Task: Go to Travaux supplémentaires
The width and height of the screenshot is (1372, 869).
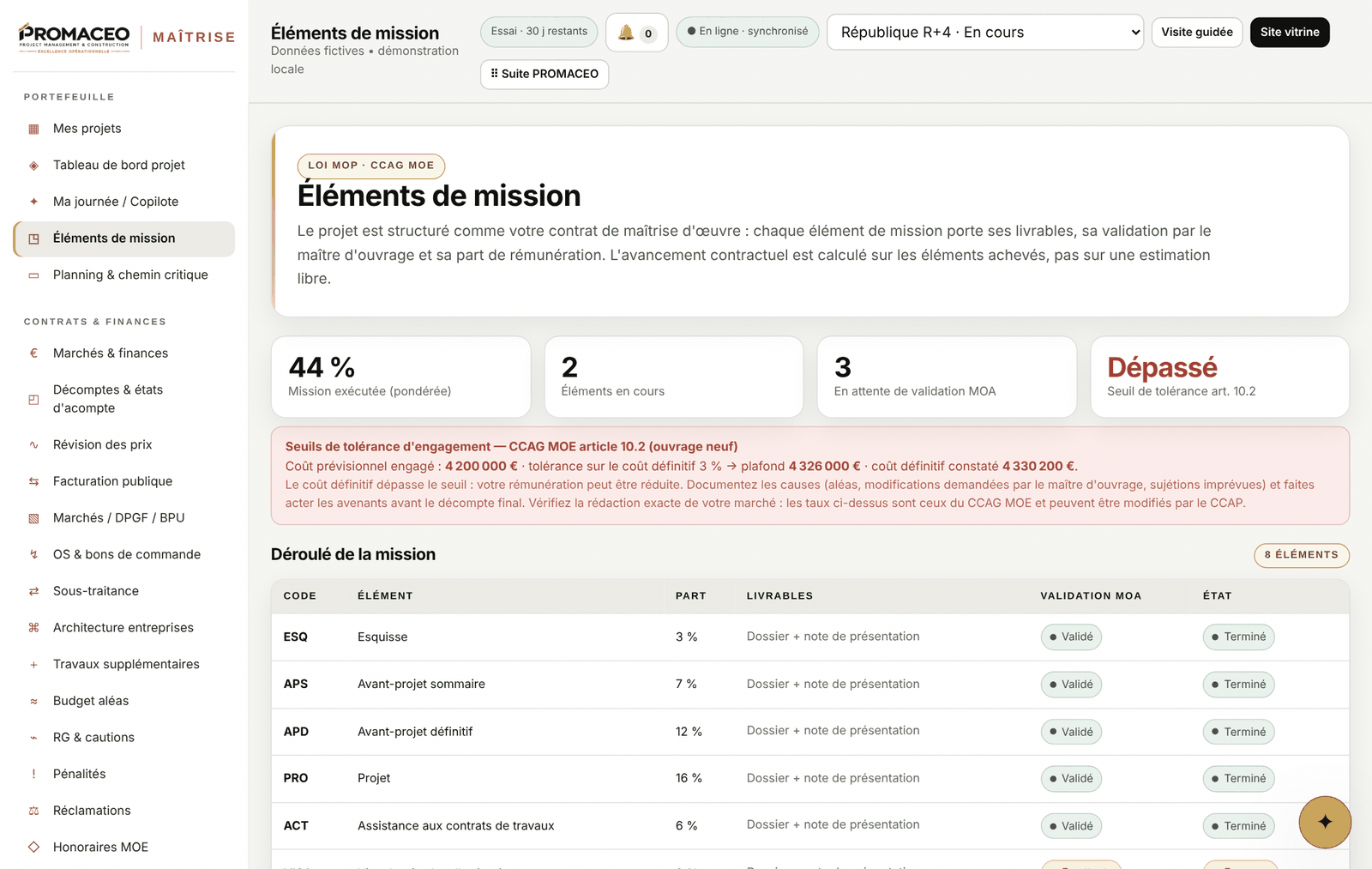Action: (x=124, y=665)
